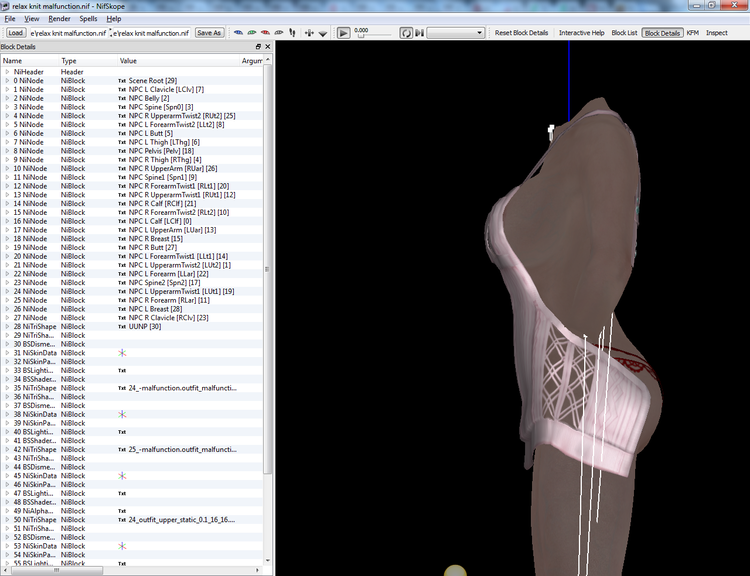The height and width of the screenshot is (576, 750).
Task: Toggle the Inspect panel button
Action: (717, 33)
